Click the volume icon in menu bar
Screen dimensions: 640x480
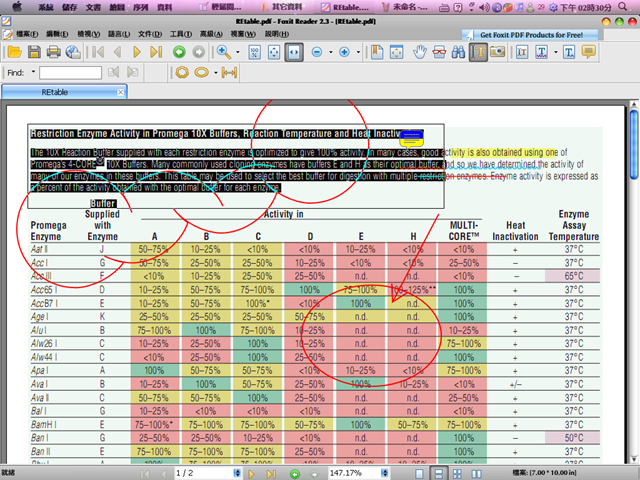click(484, 7)
